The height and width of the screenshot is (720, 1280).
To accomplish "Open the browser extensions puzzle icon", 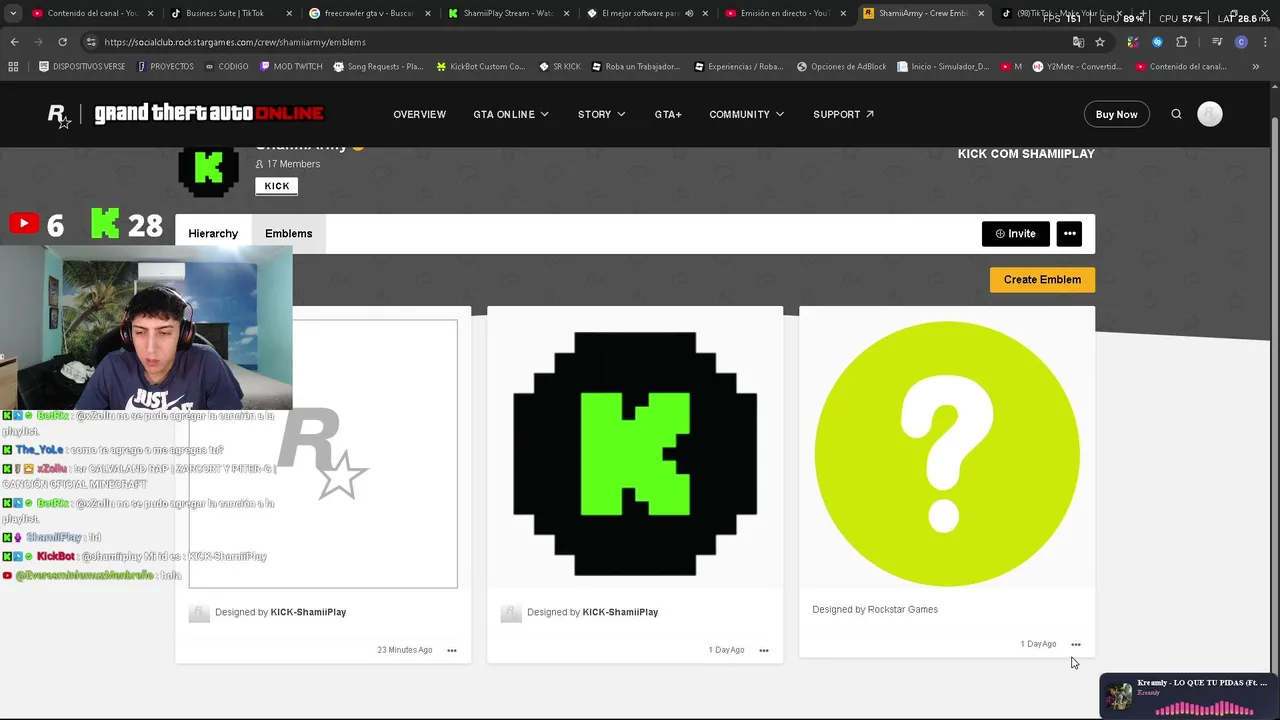I will [1181, 42].
